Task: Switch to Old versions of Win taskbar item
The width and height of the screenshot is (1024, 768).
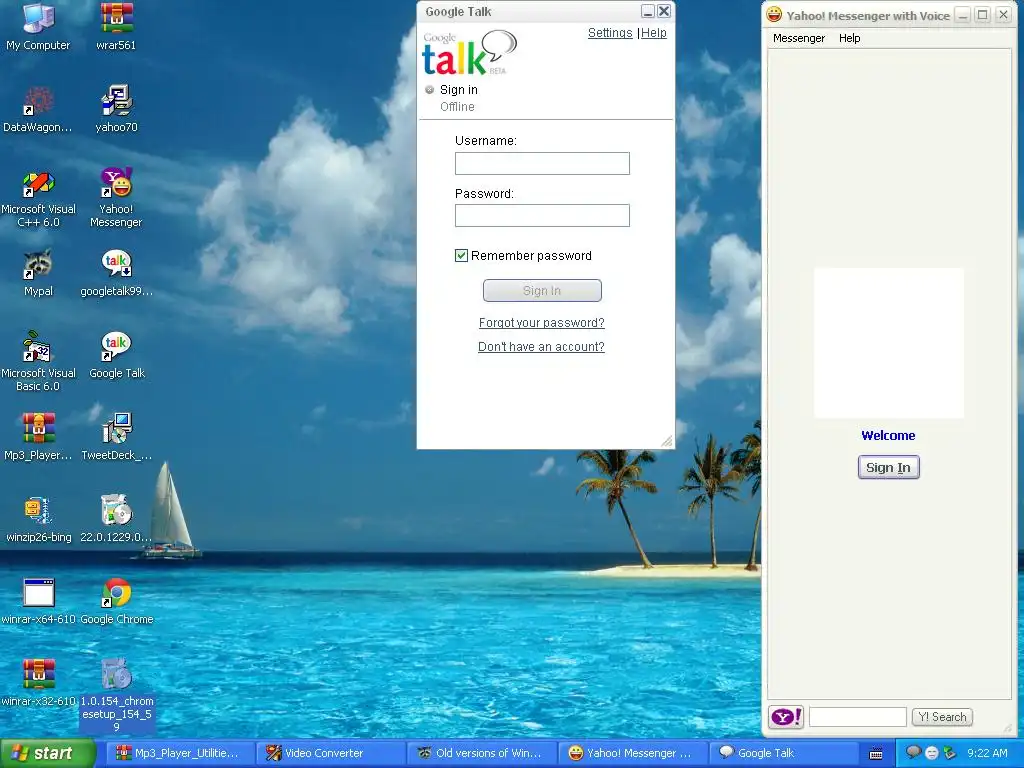Action: pos(482,753)
